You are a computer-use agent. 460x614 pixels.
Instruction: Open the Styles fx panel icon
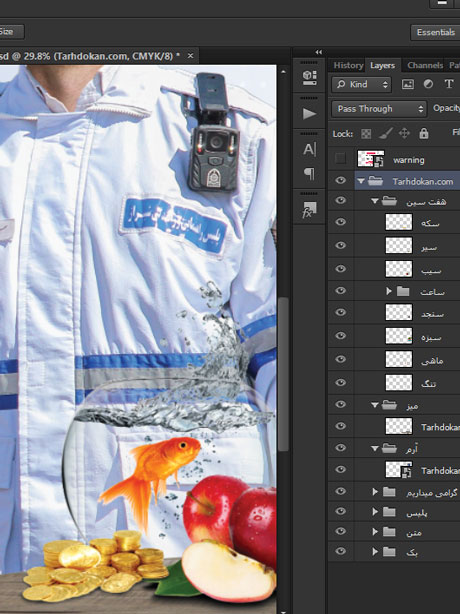(309, 209)
